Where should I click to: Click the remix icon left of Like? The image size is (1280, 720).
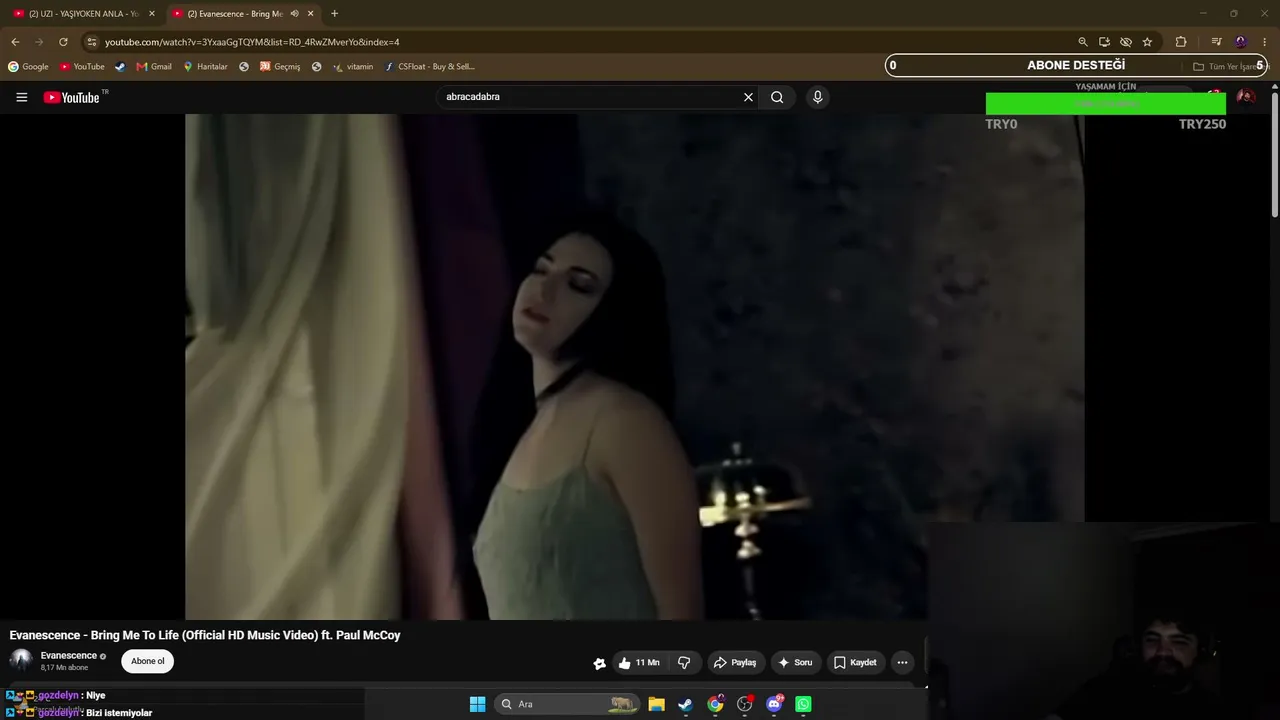point(599,663)
